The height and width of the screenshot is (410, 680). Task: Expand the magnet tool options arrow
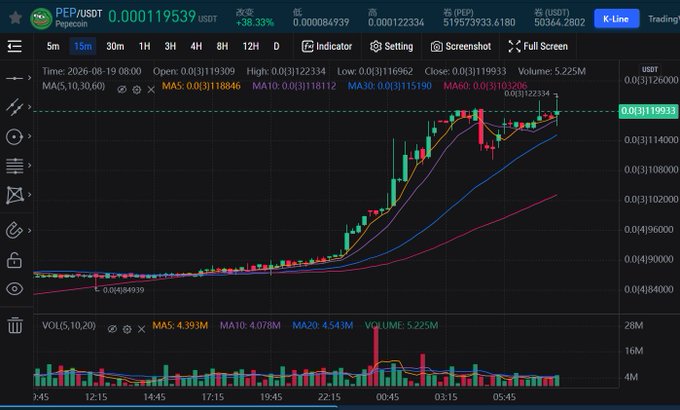point(29,230)
